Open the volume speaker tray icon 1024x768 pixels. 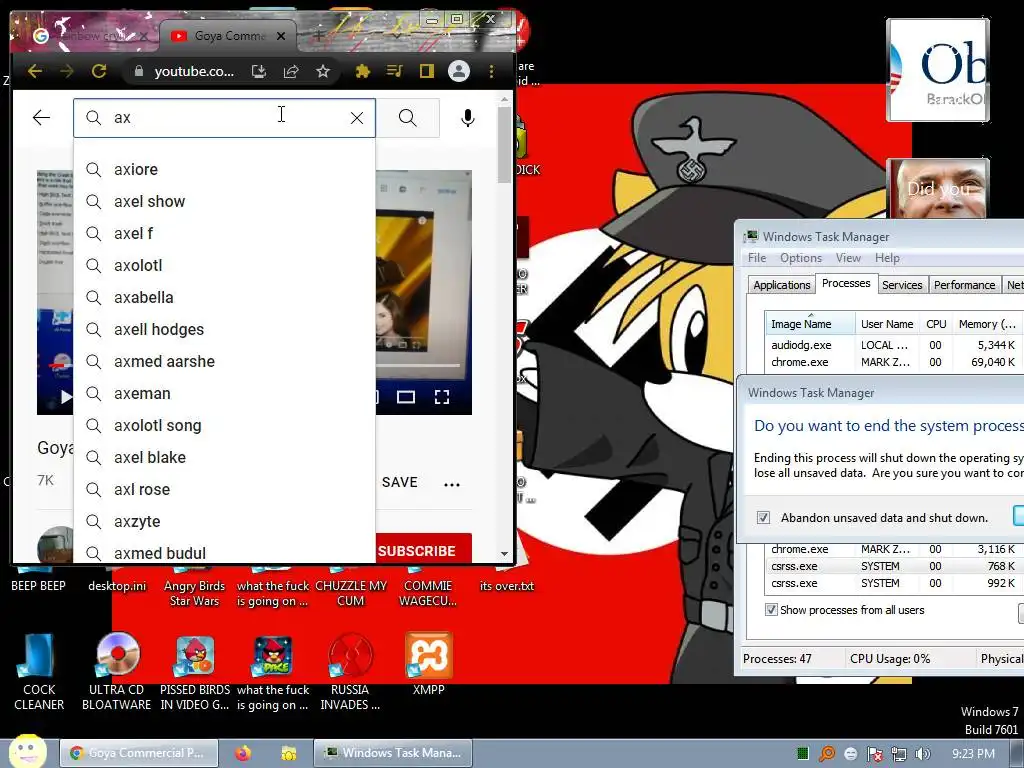(922, 754)
